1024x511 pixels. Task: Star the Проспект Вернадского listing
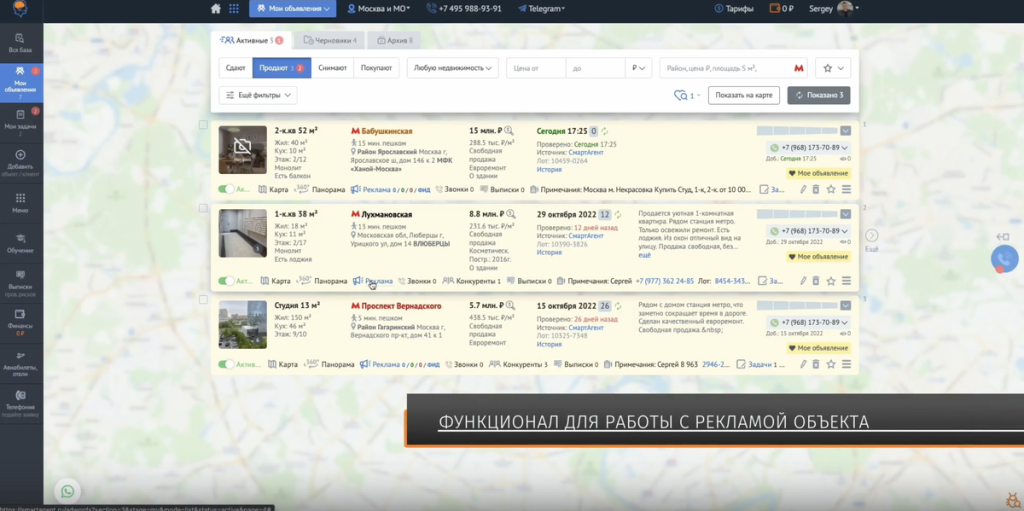click(831, 364)
